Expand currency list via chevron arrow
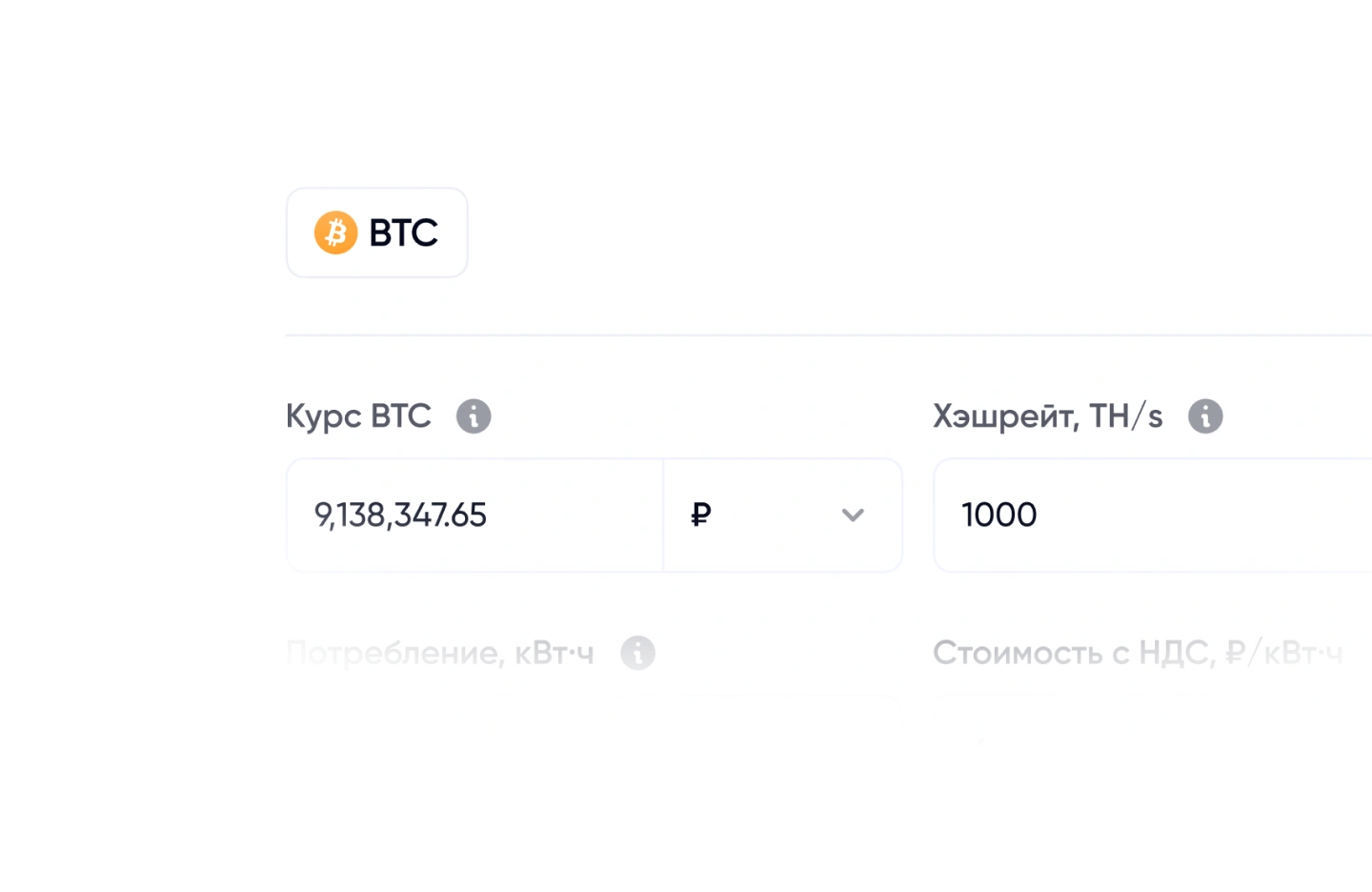1372x892 pixels. click(853, 516)
